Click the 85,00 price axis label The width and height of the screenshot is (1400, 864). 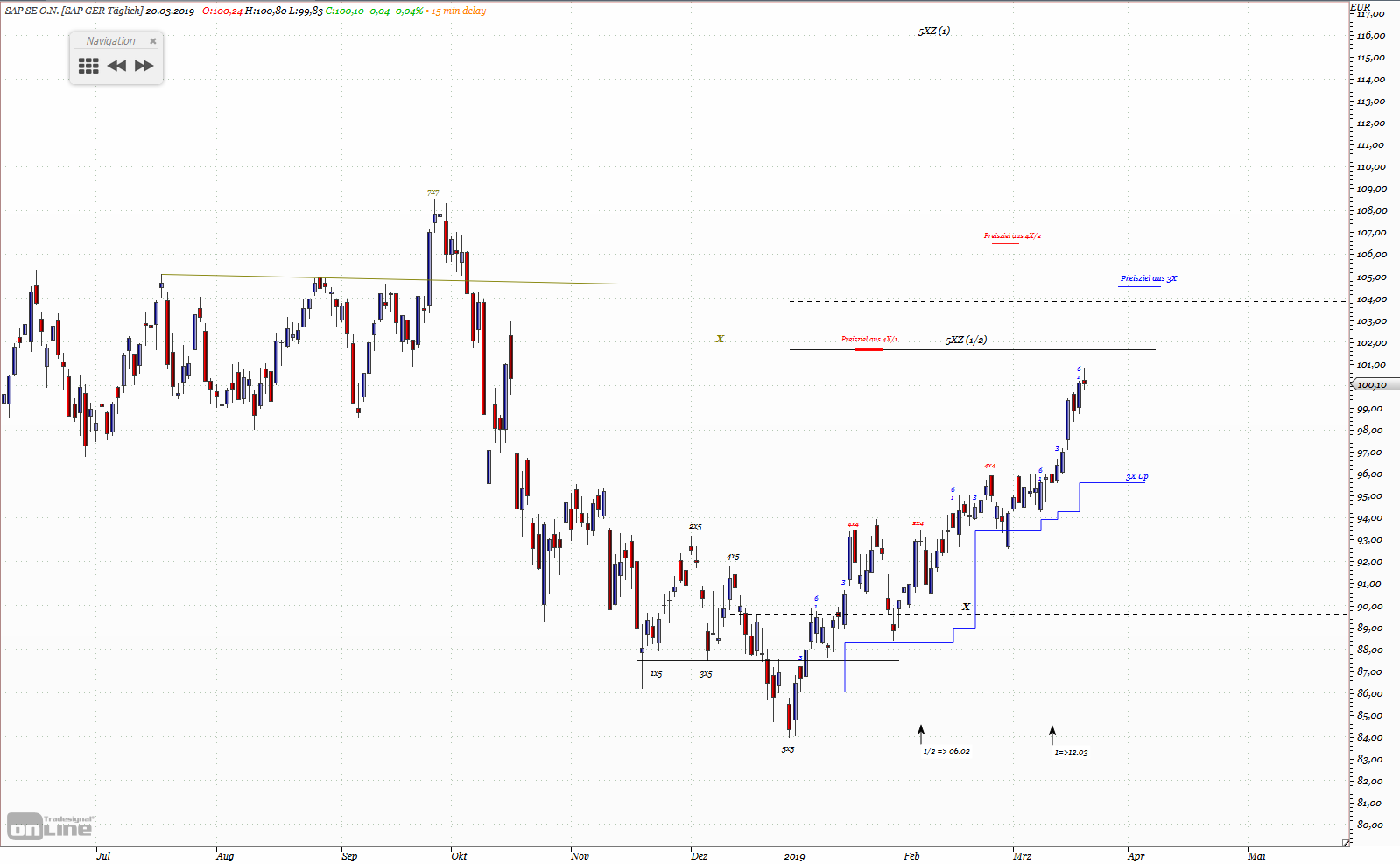[x=1370, y=715]
